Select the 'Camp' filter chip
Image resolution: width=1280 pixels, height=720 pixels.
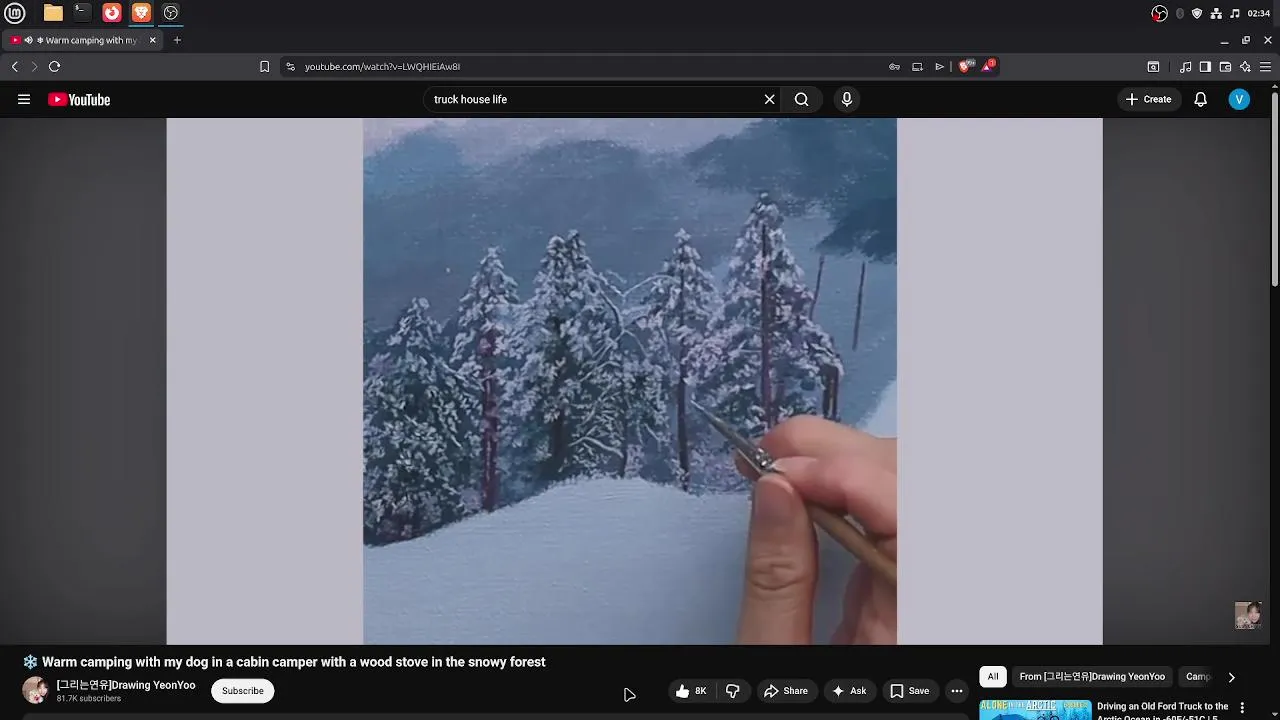tap(1198, 677)
